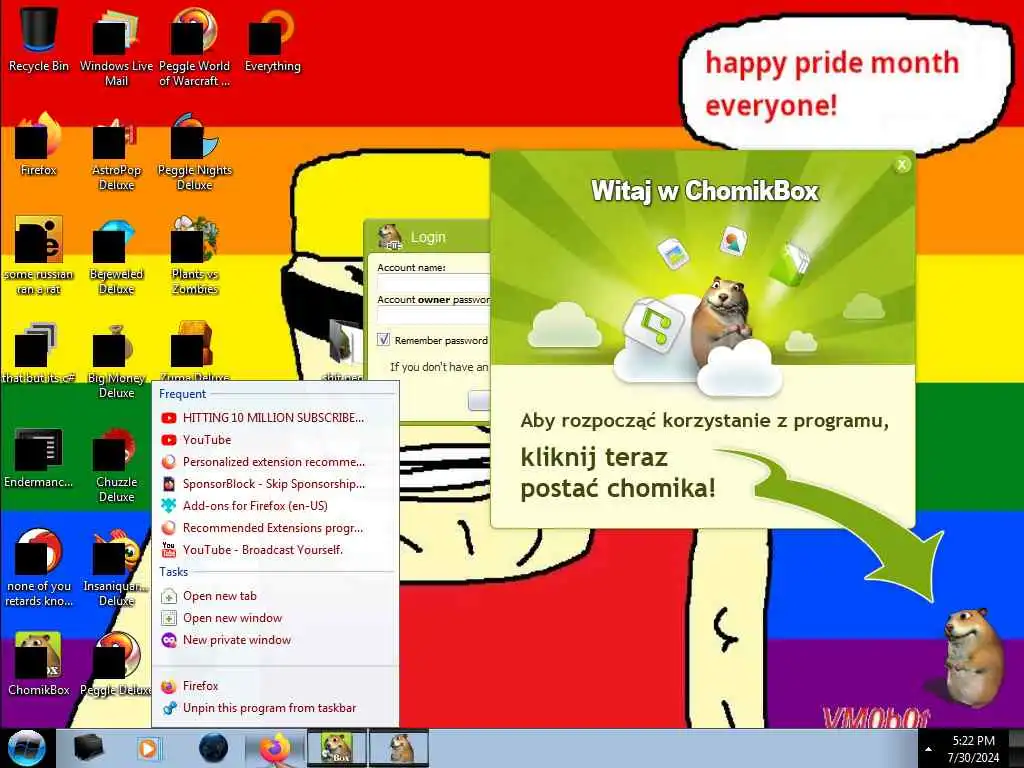Viewport: 1024px width, 768px height.
Task: Click the Account owner password field
Action: coord(434,315)
